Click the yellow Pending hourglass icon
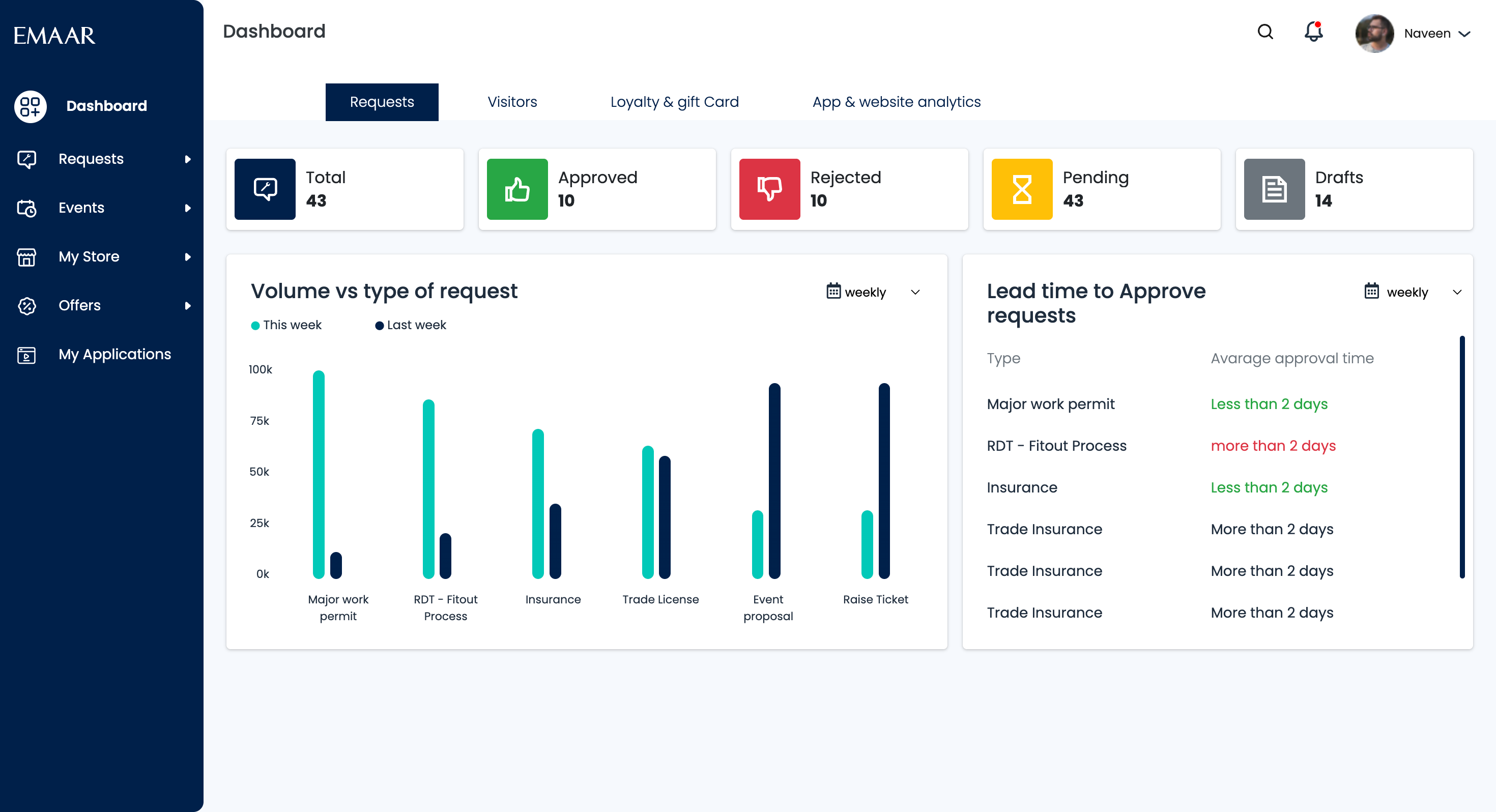This screenshot has height=812, width=1496. point(1022,189)
